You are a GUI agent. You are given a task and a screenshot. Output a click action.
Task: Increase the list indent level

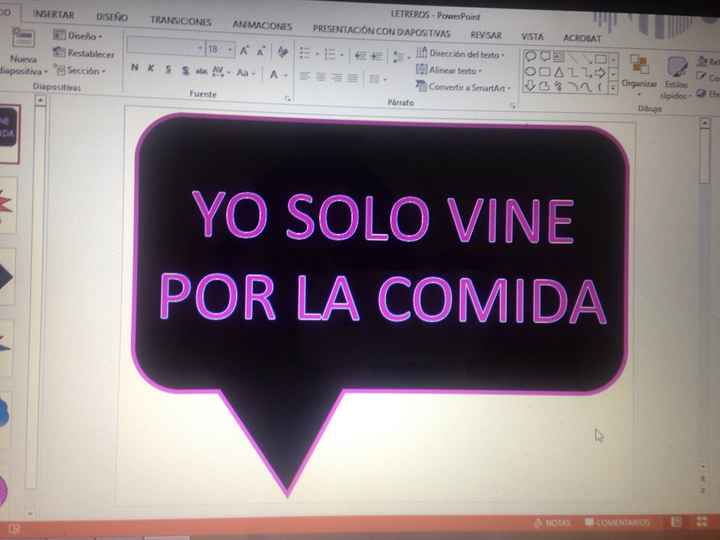[377, 57]
